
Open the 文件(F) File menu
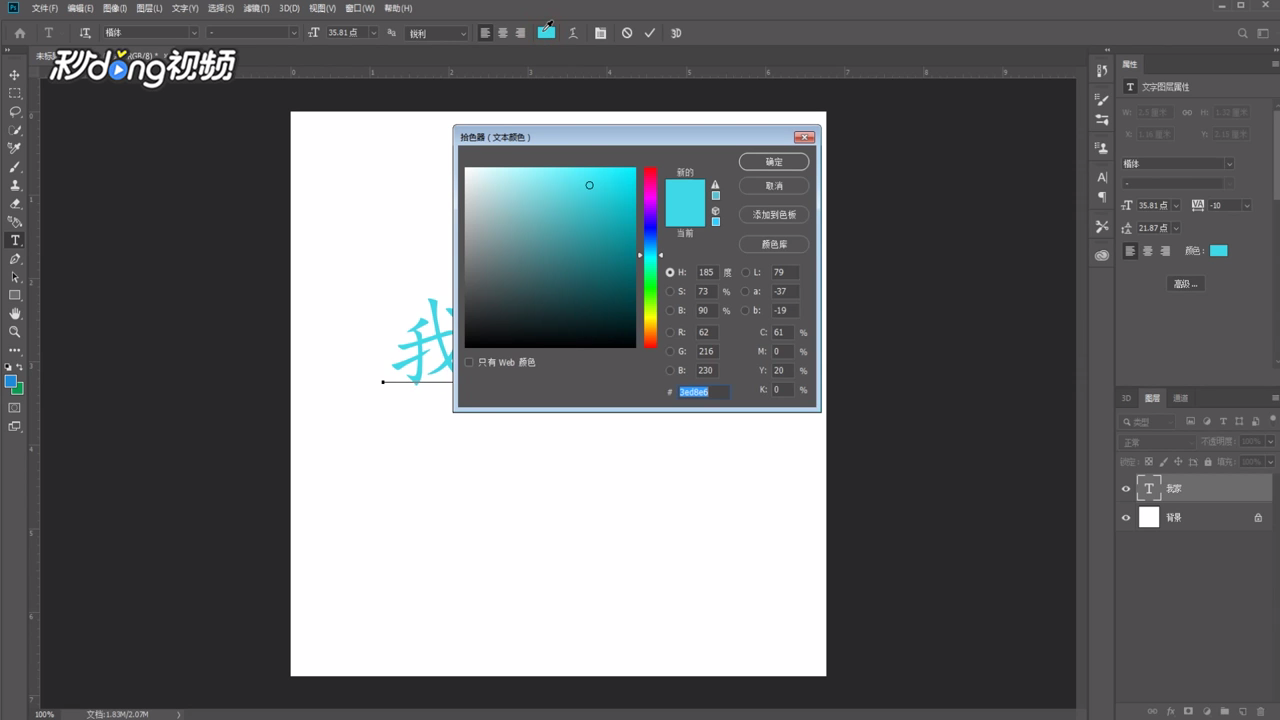[45, 8]
